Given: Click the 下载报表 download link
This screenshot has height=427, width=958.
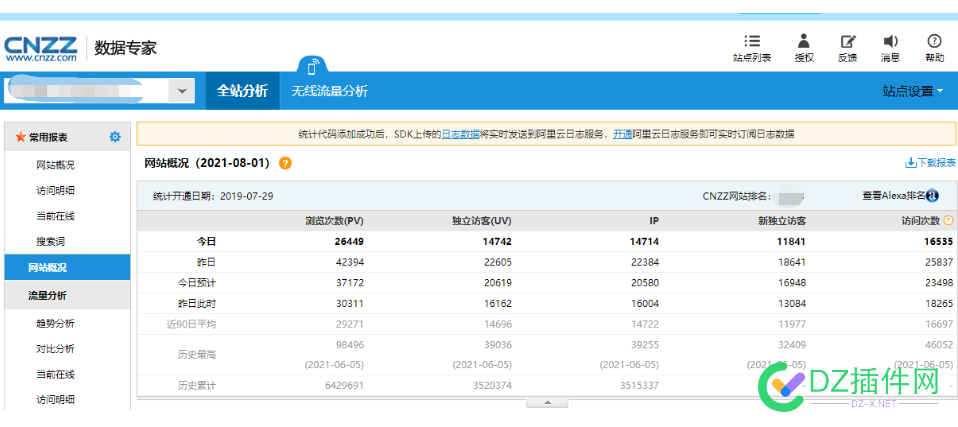Looking at the screenshot, I should (931, 162).
